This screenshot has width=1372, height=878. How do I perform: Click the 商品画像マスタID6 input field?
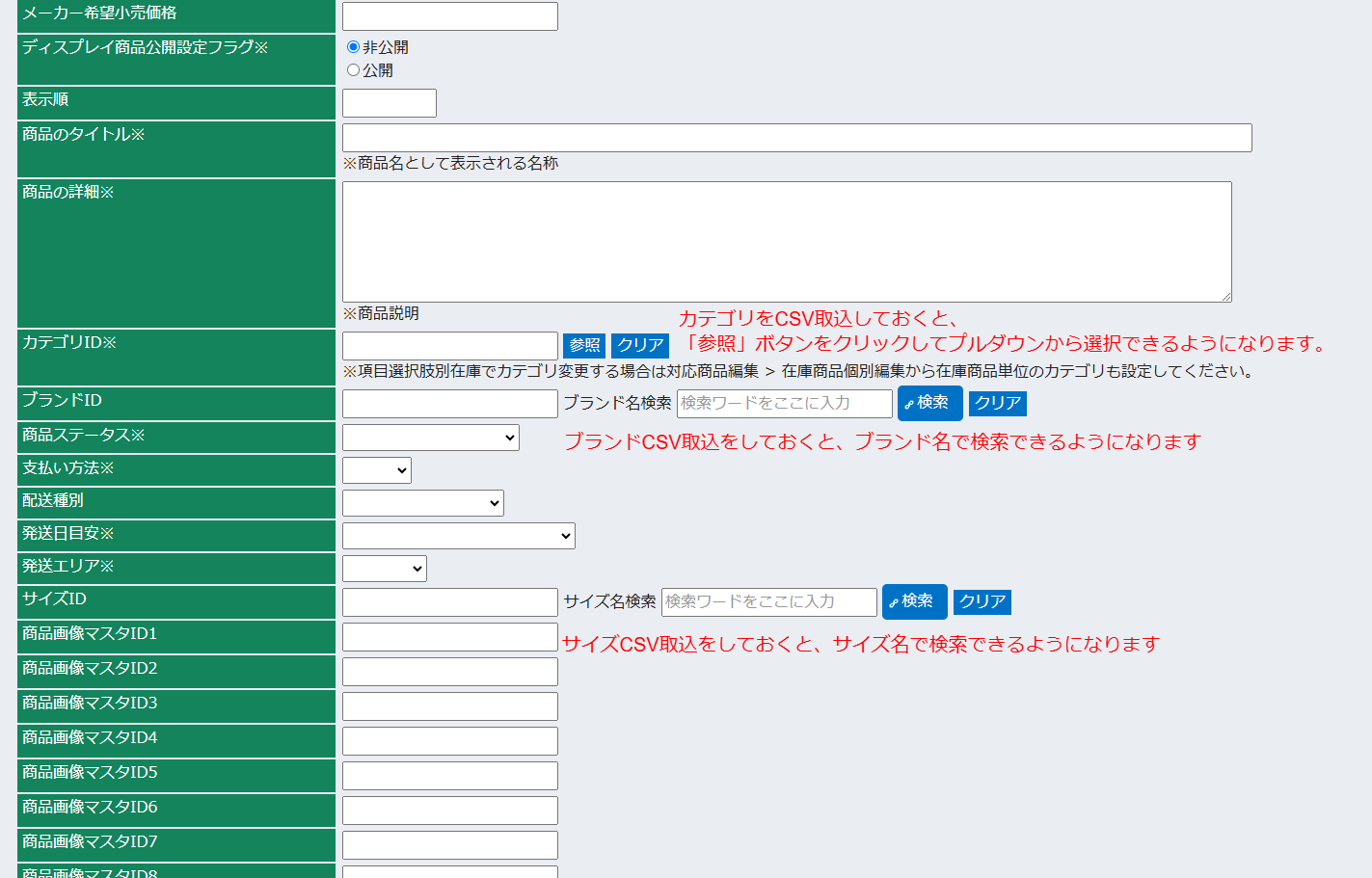point(450,811)
